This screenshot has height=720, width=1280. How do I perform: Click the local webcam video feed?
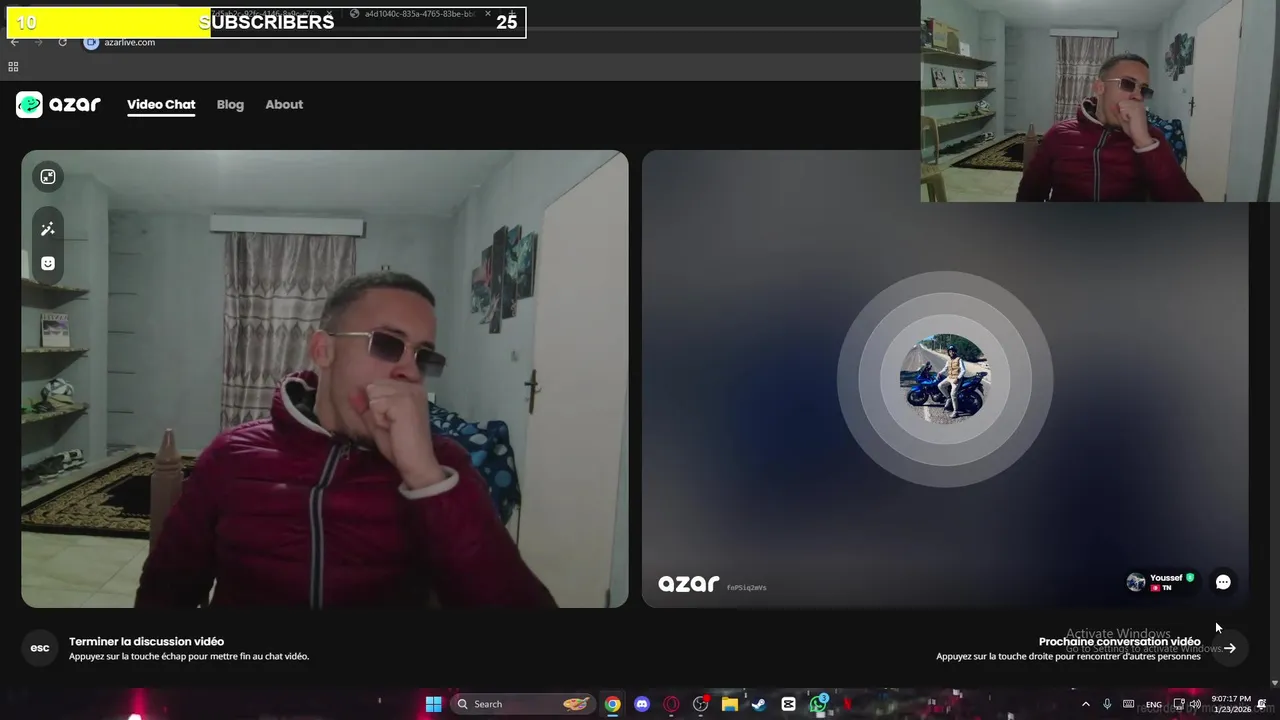325,379
